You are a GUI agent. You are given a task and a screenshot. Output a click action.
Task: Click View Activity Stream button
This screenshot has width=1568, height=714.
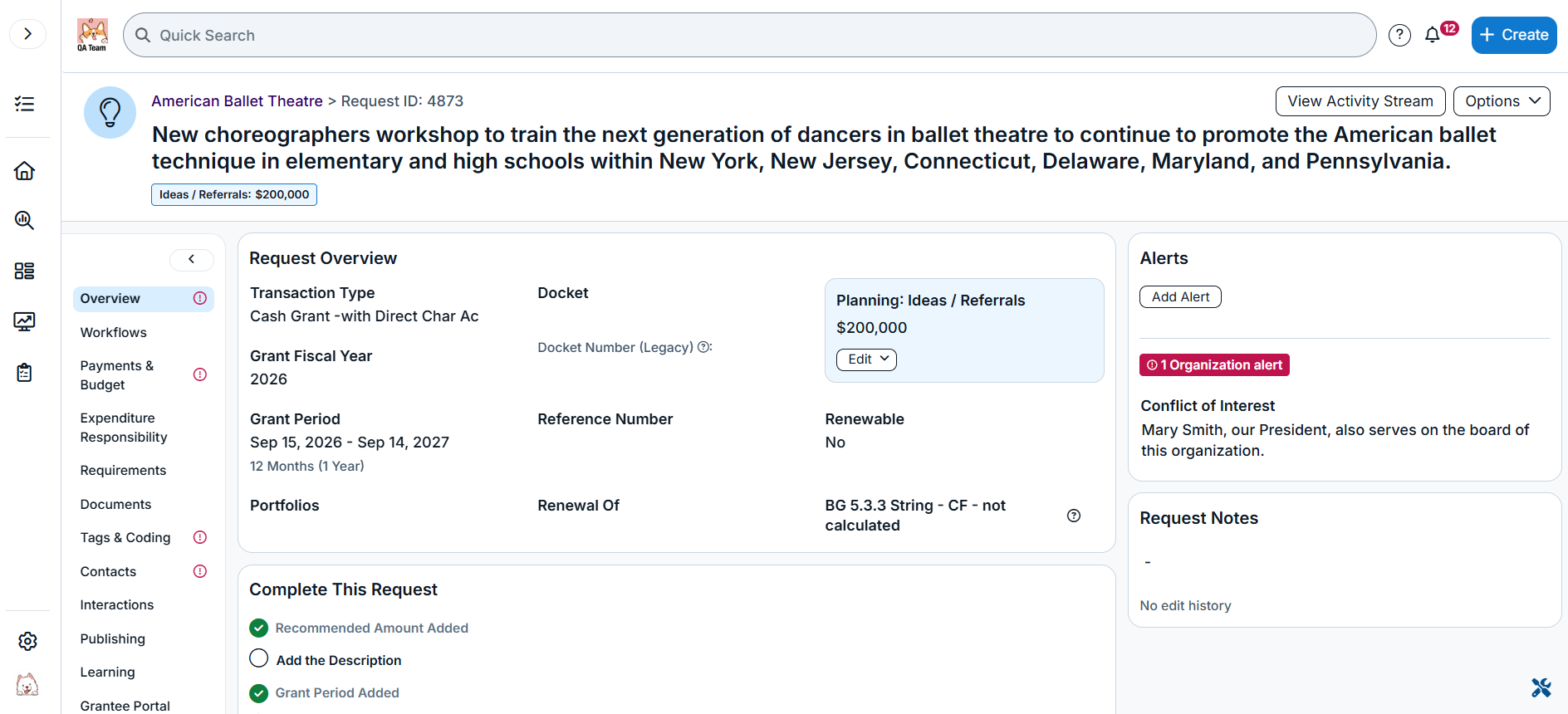pyautogui.click(x=1360, y=101)
